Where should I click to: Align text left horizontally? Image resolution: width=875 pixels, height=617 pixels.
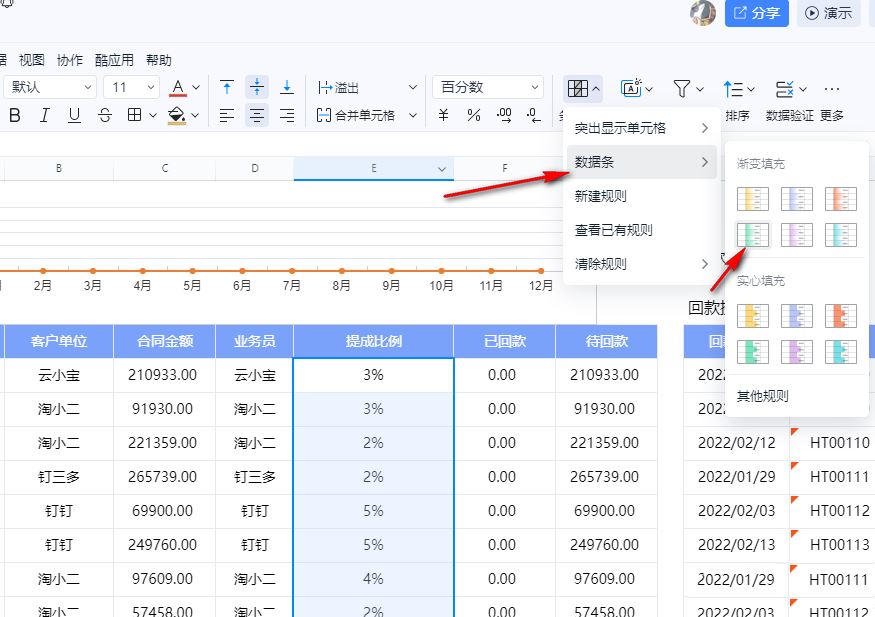click(227, 116)
